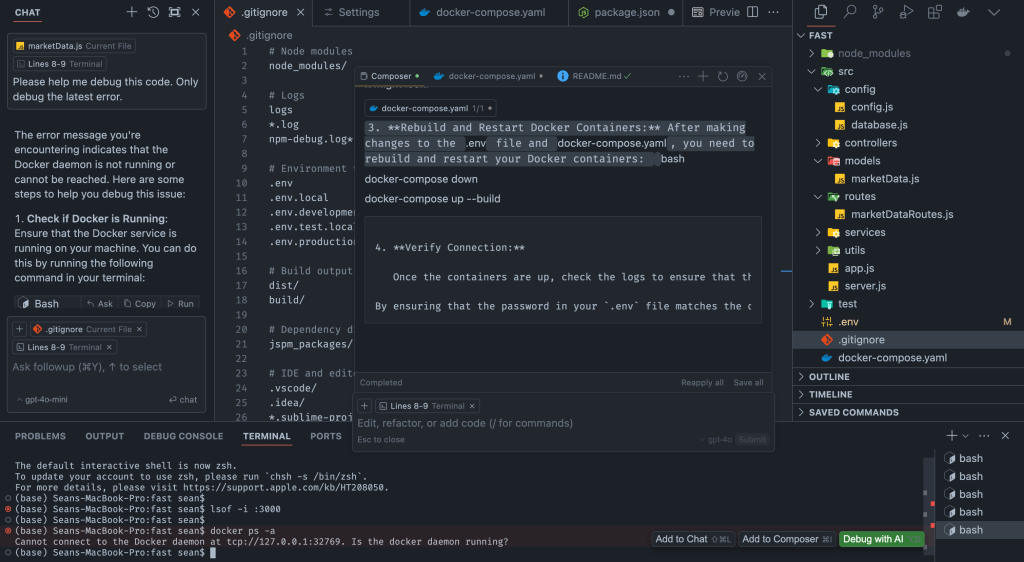Switch to the PORTS tab
The height and width of the screenshot is (562, 1024).
326,436
